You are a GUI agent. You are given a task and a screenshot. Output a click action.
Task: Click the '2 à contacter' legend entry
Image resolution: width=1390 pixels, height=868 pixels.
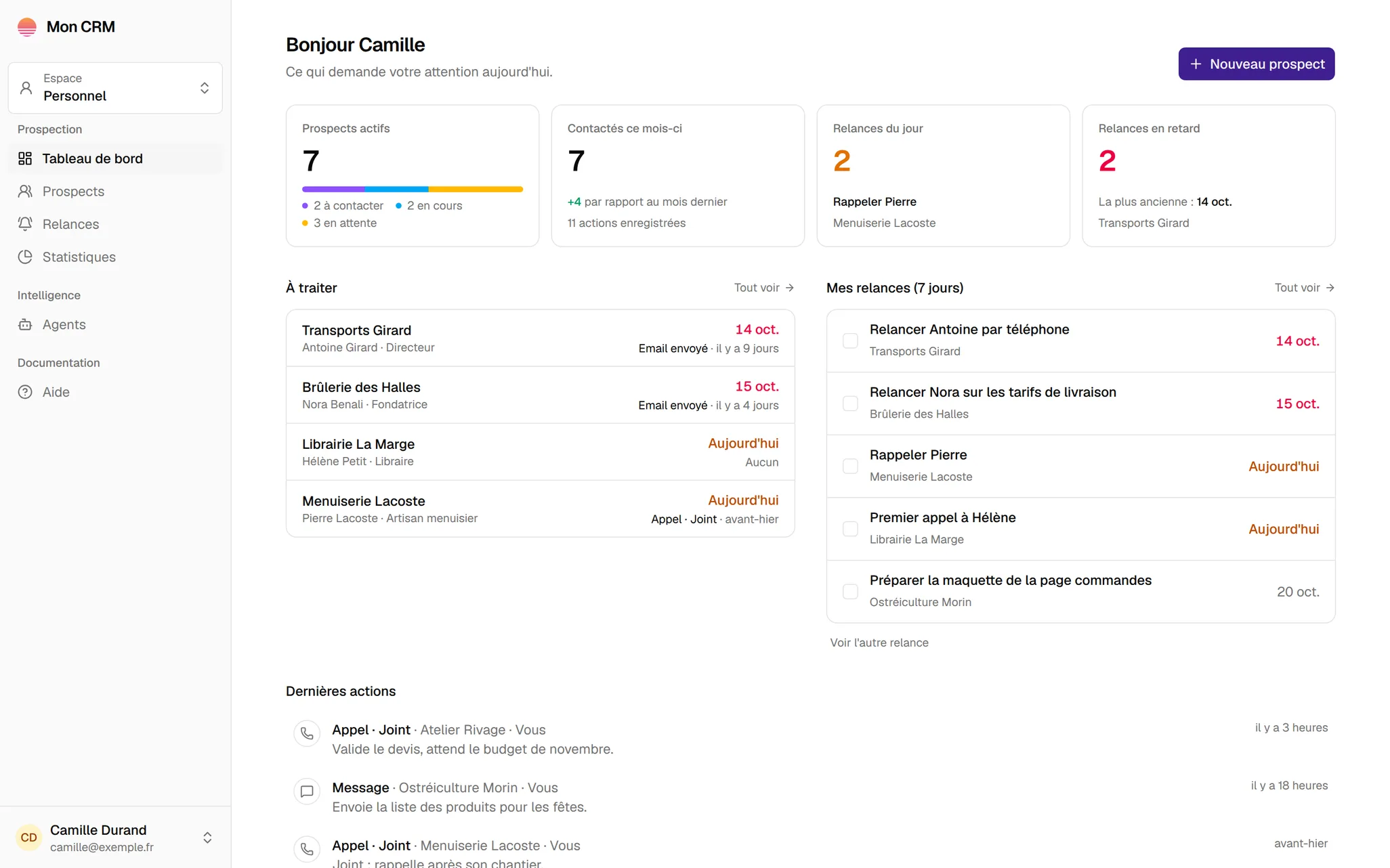[343, 205]
